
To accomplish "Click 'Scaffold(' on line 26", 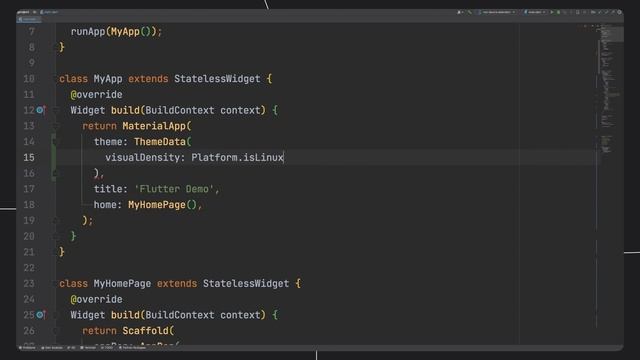I will pyautogui.click(x=148, y=331).
